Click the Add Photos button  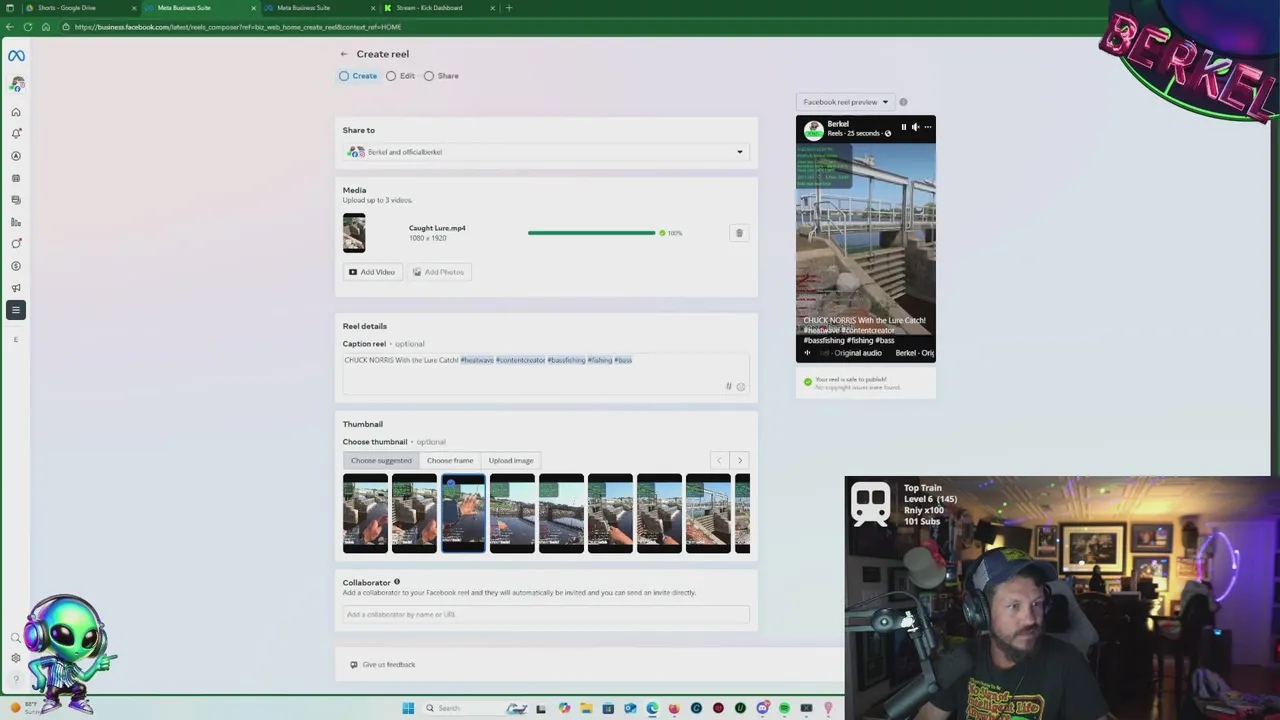439,272
